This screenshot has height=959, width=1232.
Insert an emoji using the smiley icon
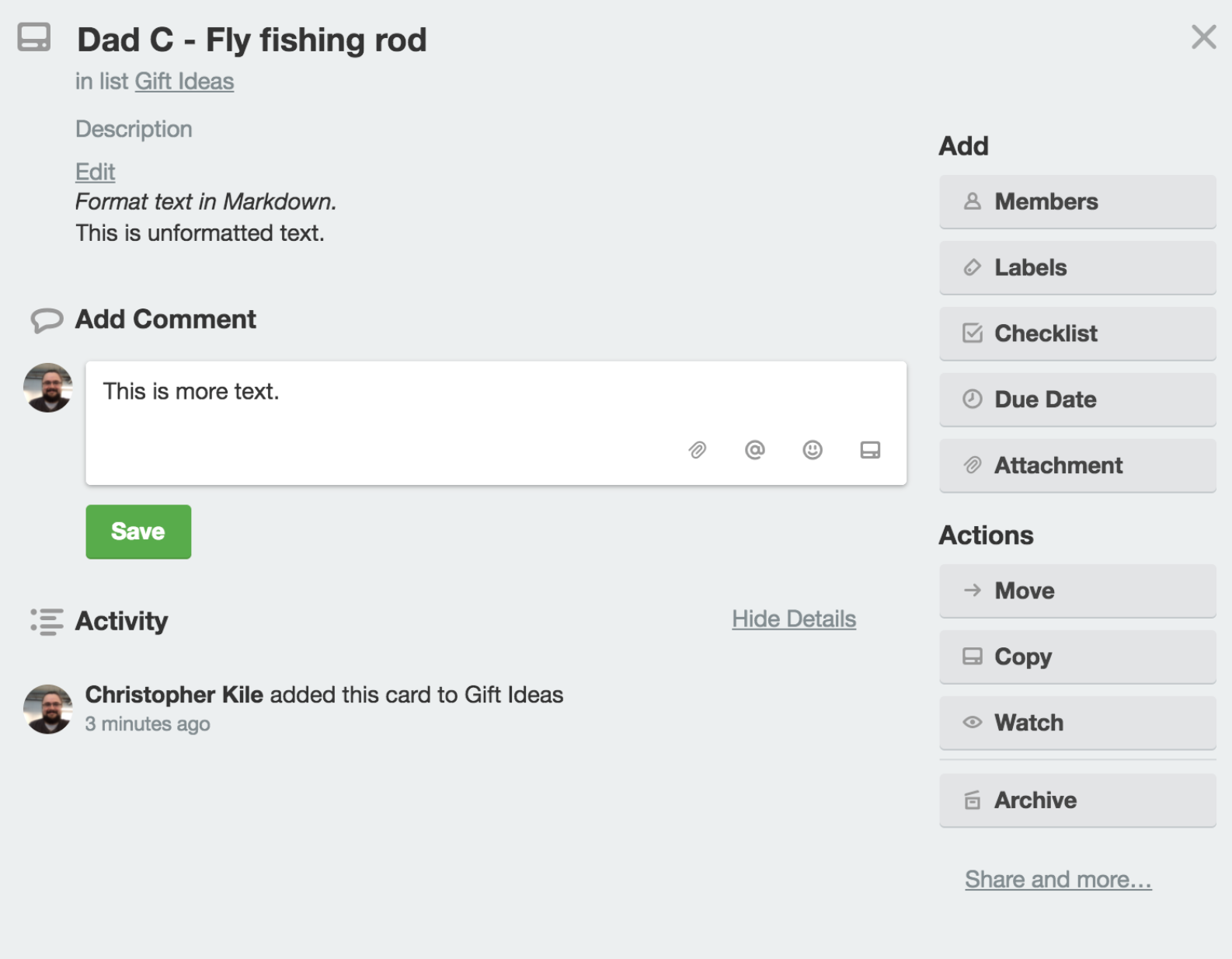click(813, 450)
